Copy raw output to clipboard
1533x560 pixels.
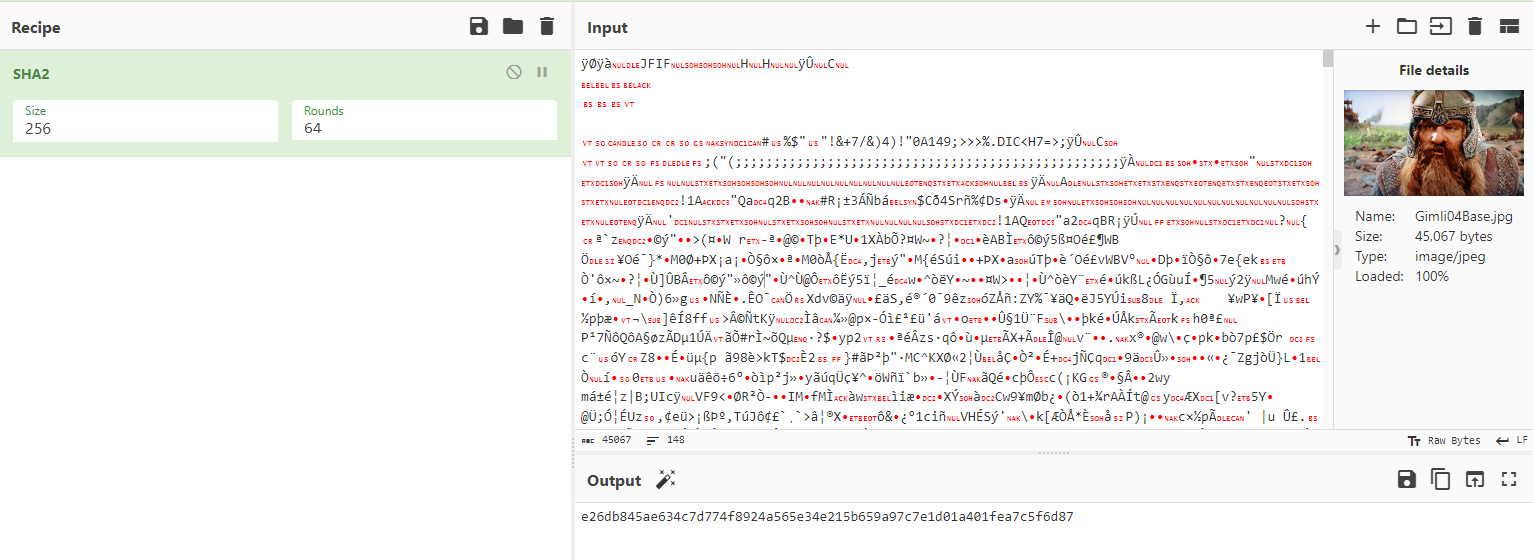(1441, 479)
